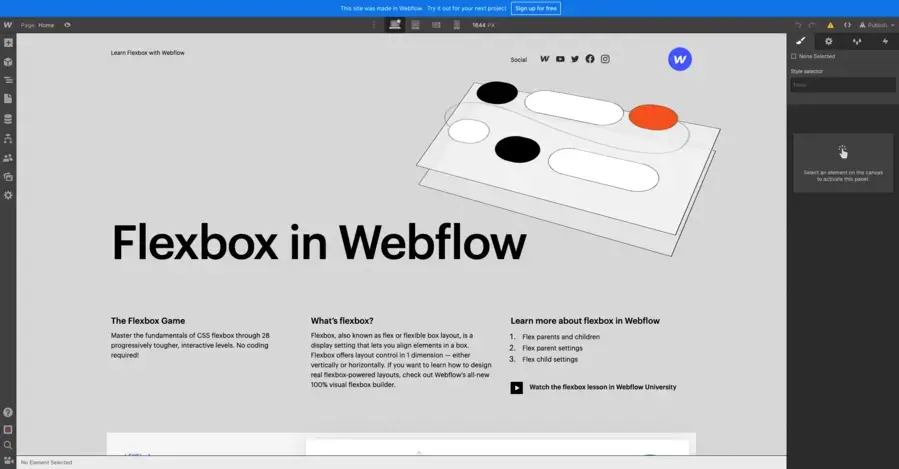
Task: Switch to the Style brush tab
Action: pyautogui.click(x=801, y=41)
